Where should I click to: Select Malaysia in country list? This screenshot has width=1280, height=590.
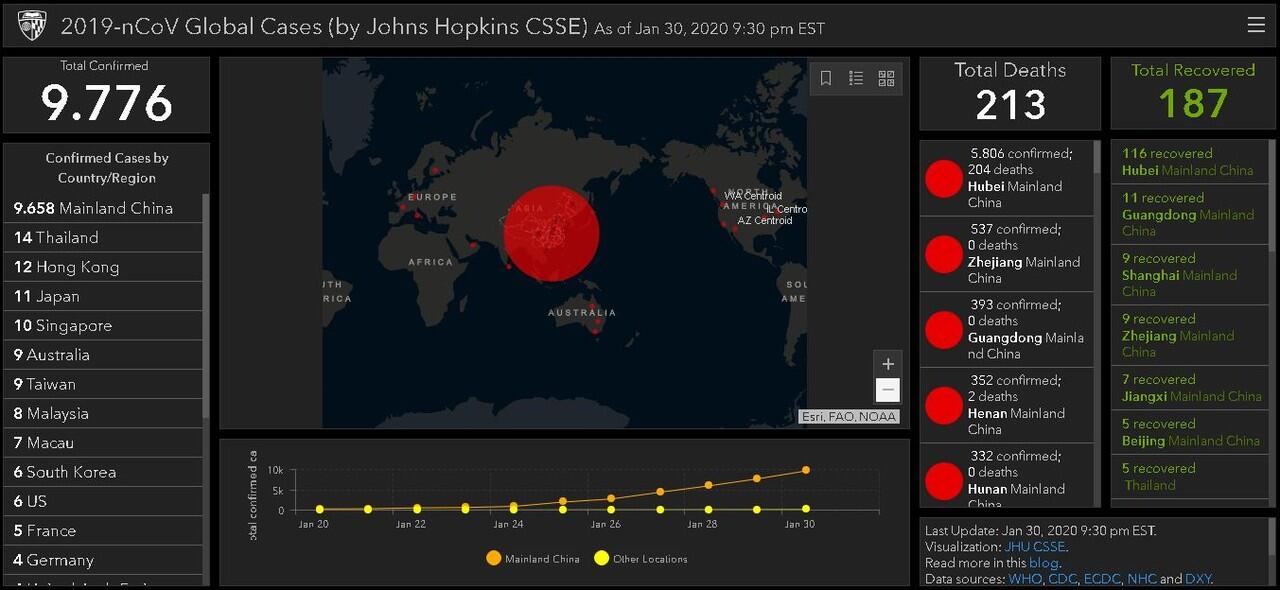pos(103,413)
